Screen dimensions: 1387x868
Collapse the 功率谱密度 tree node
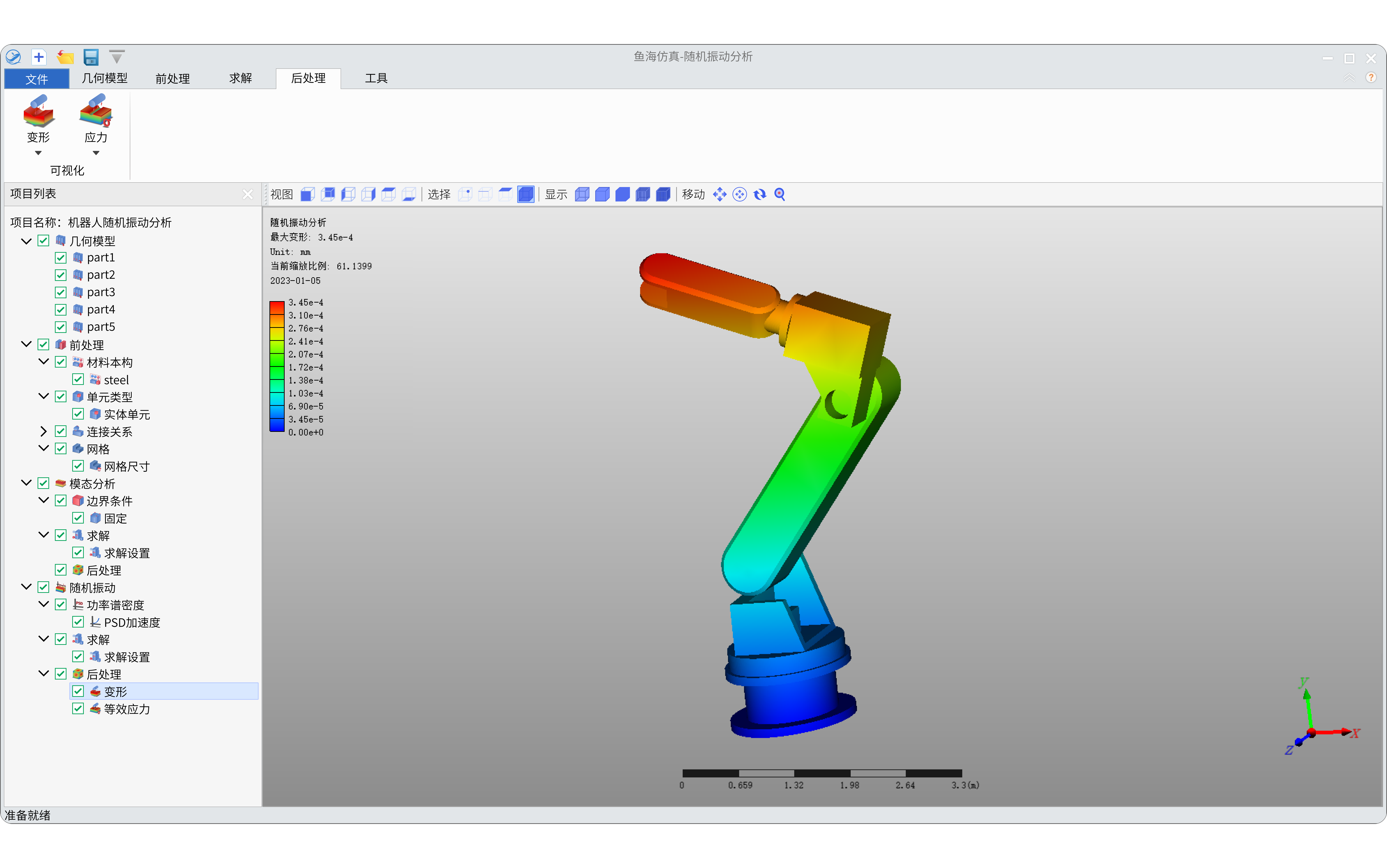(44, 604)
